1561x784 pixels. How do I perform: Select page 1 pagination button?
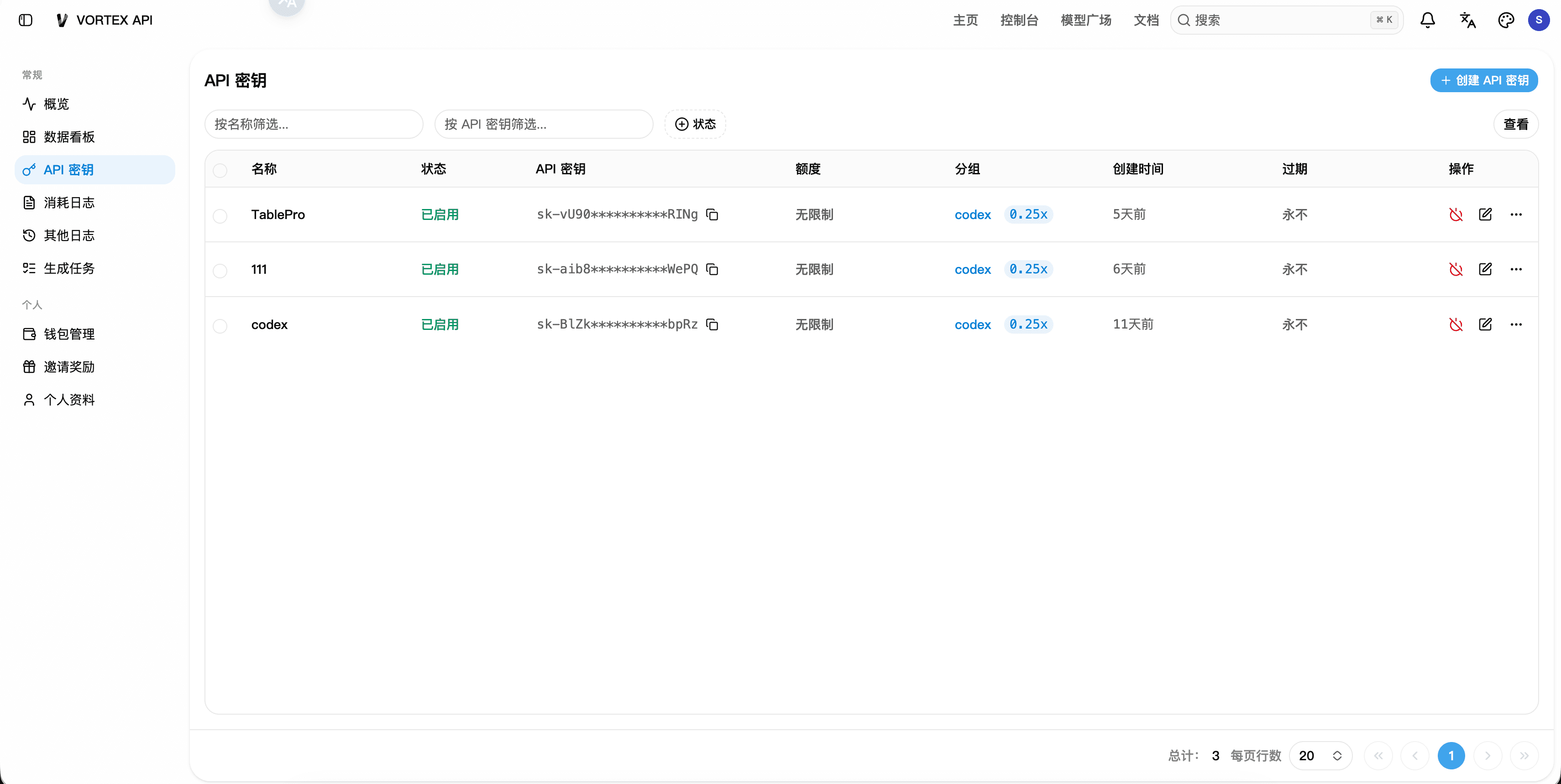[x=1451, y=756]
